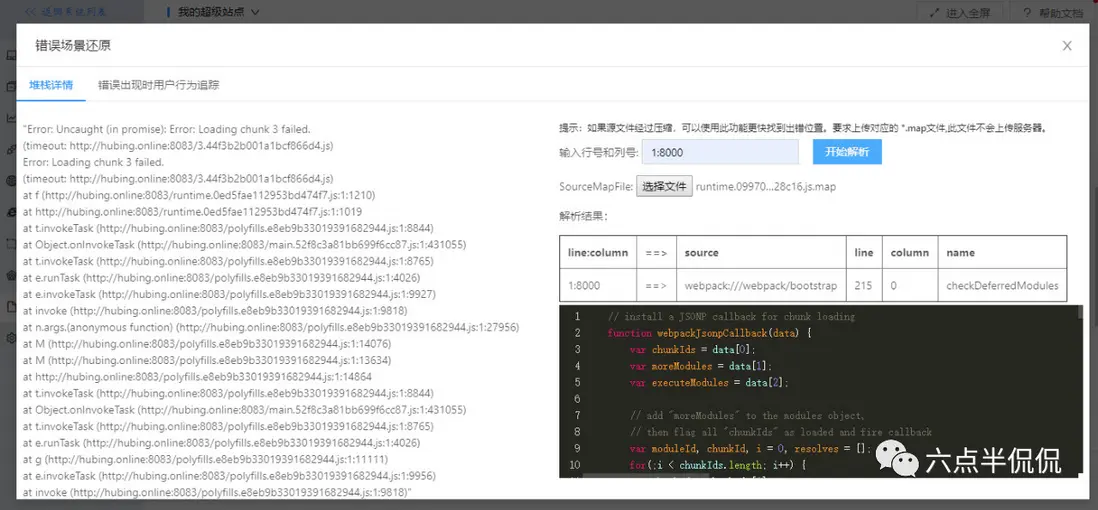Click stack line 'at M' 1:14076
Viewport: 1098px width, 510px height.
pos(207,344)
